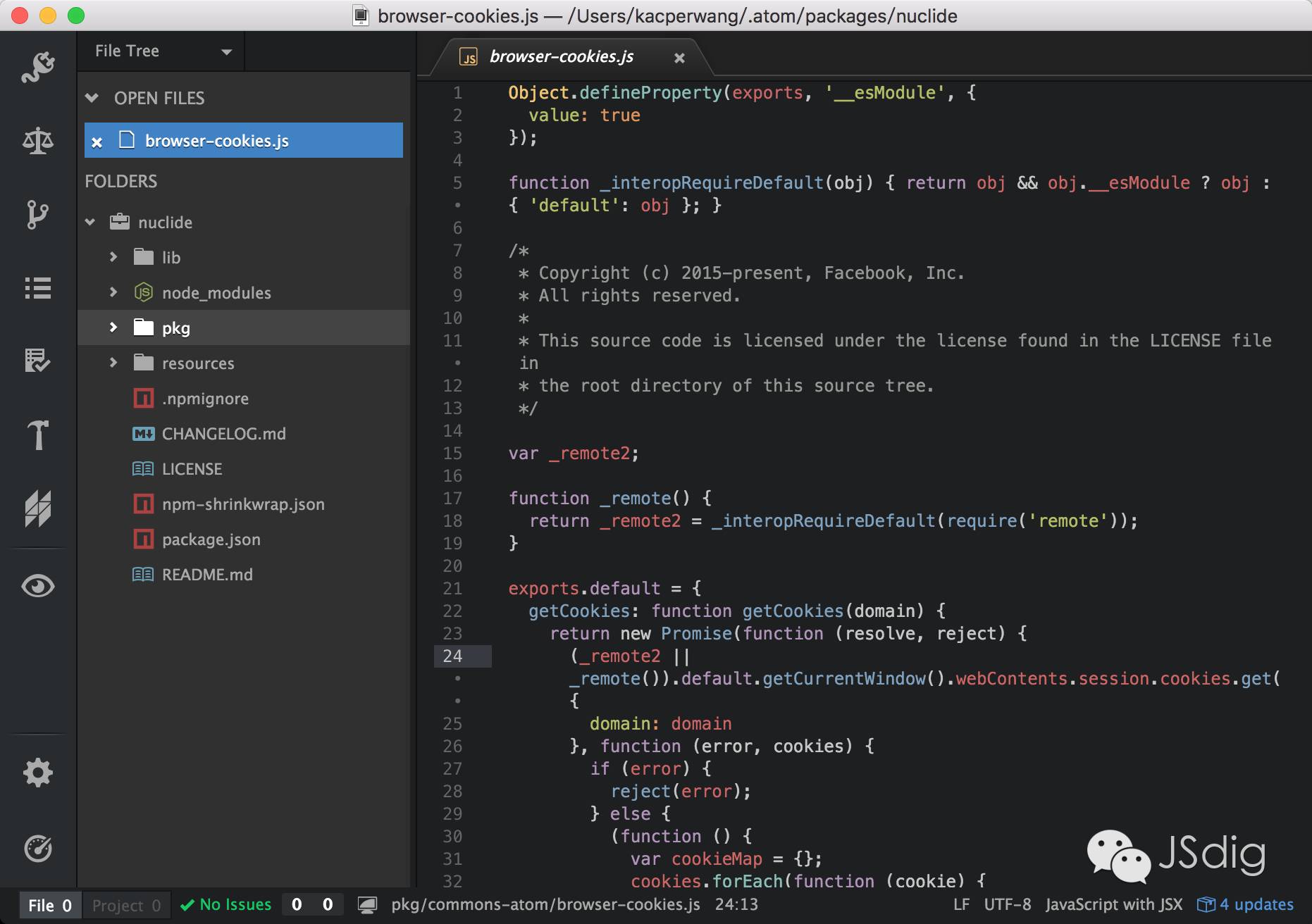Click the diagonal stripes icon in sidebar
Image resolution: width=1312 pixels, height=924 pixels.
click(x=38, y=508)
